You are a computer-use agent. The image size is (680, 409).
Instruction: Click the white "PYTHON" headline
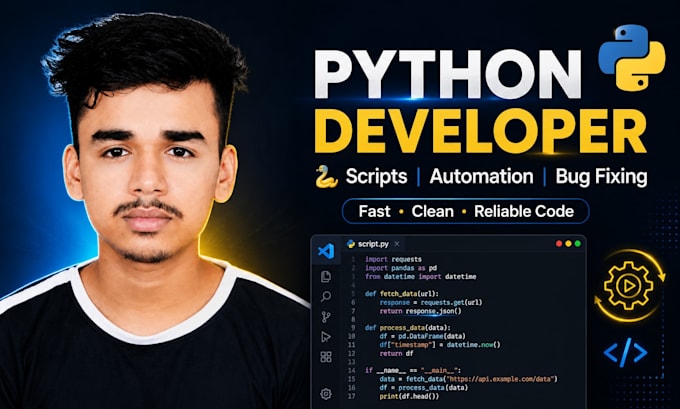[x=447, y=74]
